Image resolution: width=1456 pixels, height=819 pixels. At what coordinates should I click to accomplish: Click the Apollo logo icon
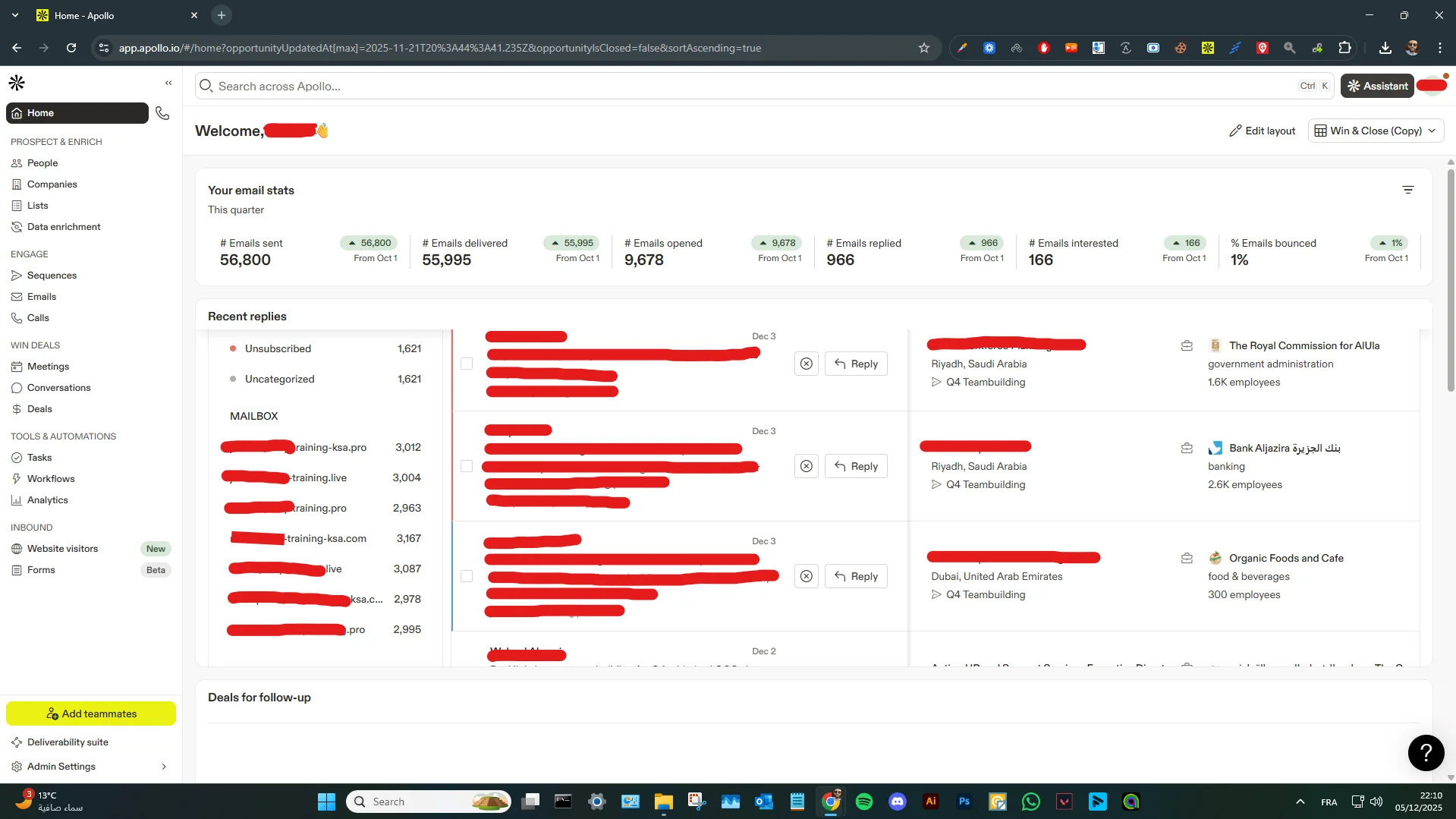pyautogui.click(x=17, y=83)
